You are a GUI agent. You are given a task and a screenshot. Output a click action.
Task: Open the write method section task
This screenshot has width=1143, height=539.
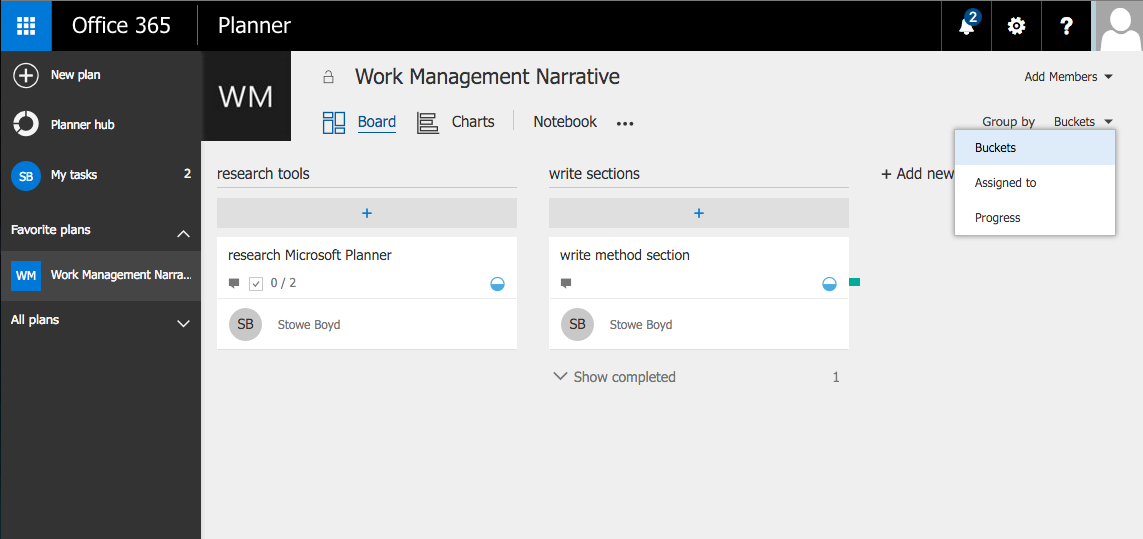[625, 255]
